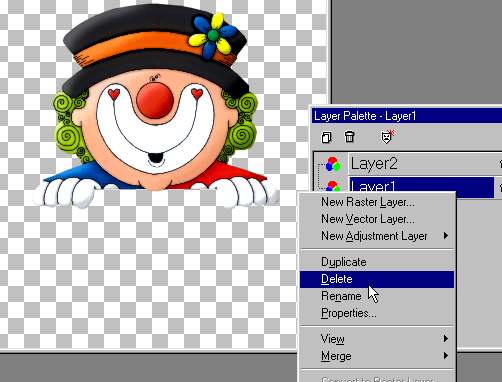Click the trash can delete layer icon
This screenshot has height=382, width=502.
349,136
